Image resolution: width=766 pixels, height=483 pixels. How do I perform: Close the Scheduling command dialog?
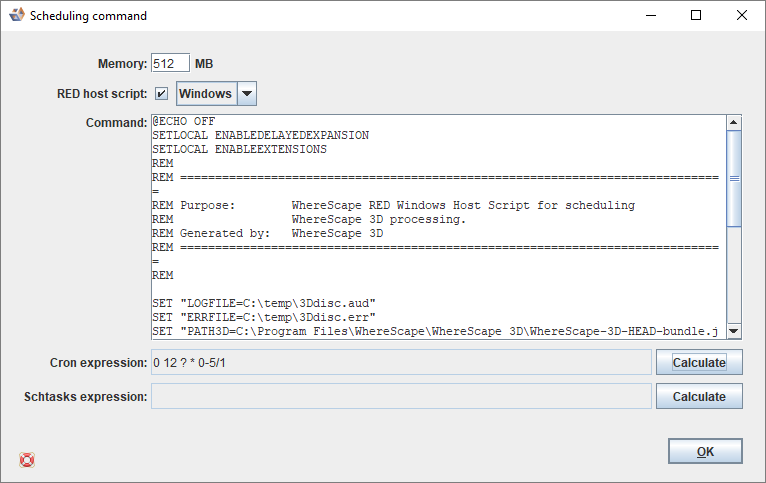pos(741,16)
